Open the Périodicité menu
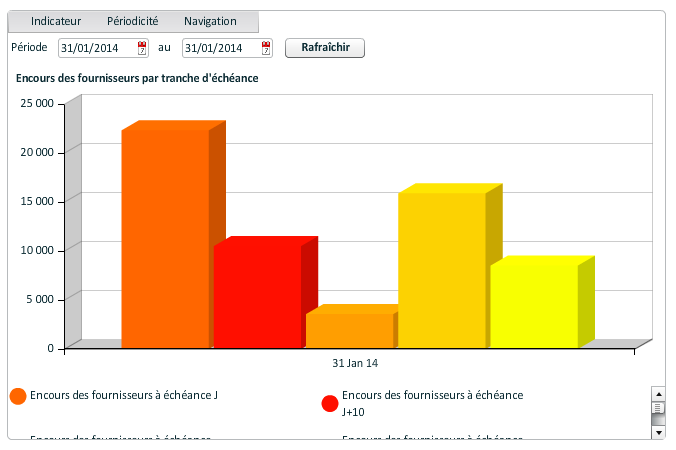 pyautogui.click(x=132, y=21)
